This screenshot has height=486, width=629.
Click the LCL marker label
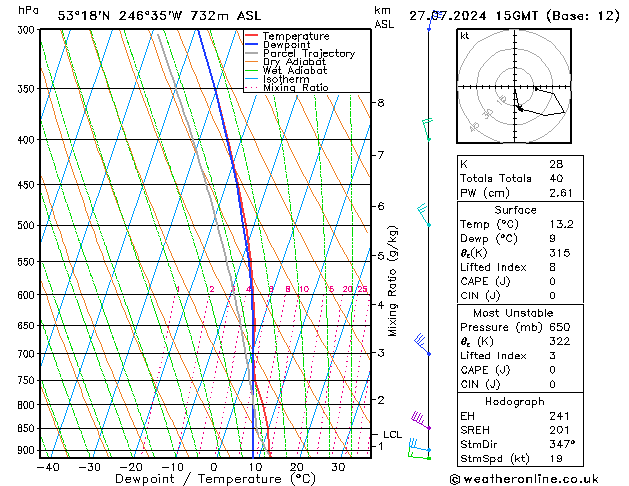[x=392, y=435]
